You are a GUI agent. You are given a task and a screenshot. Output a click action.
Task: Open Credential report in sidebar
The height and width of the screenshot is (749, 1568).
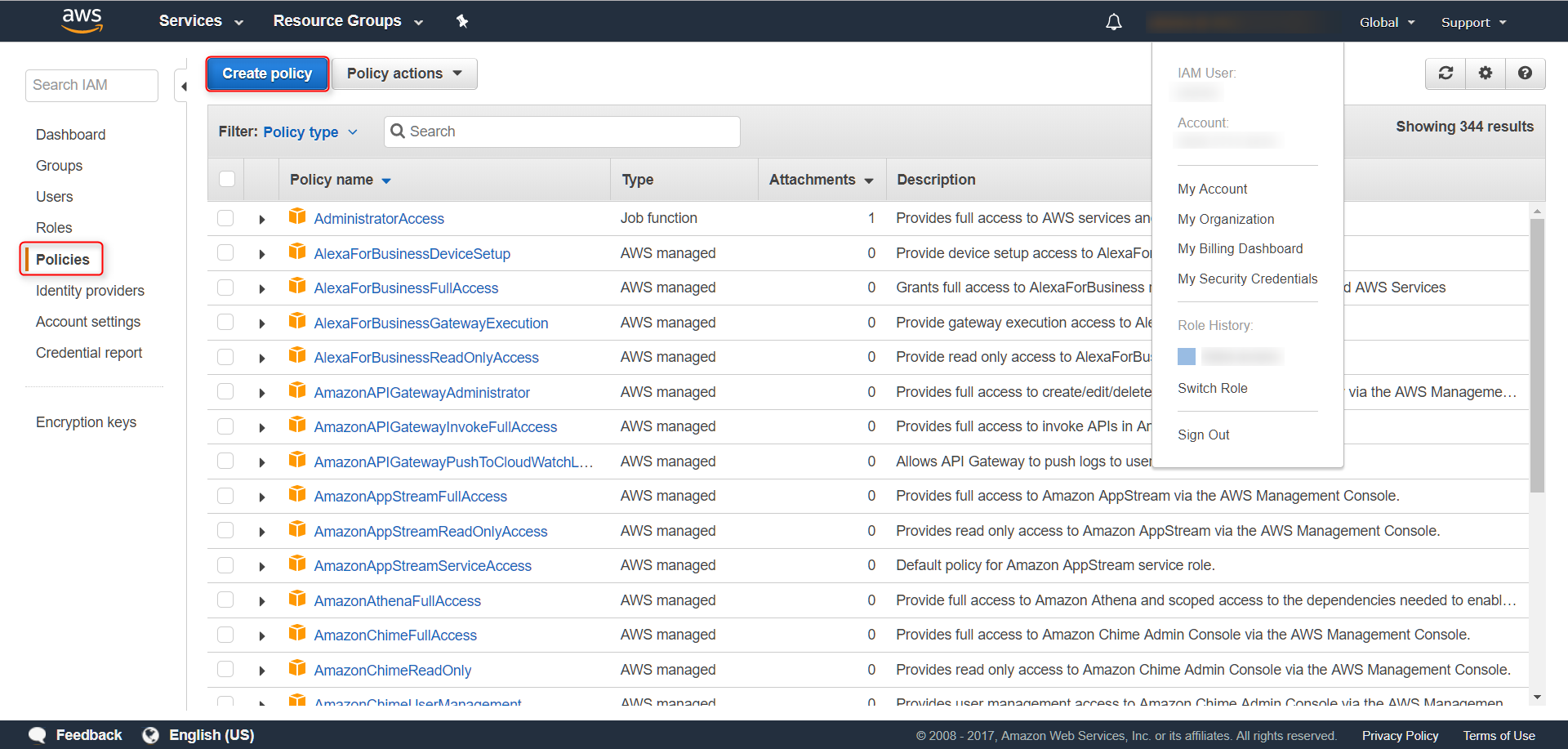(x=88, y=353)
